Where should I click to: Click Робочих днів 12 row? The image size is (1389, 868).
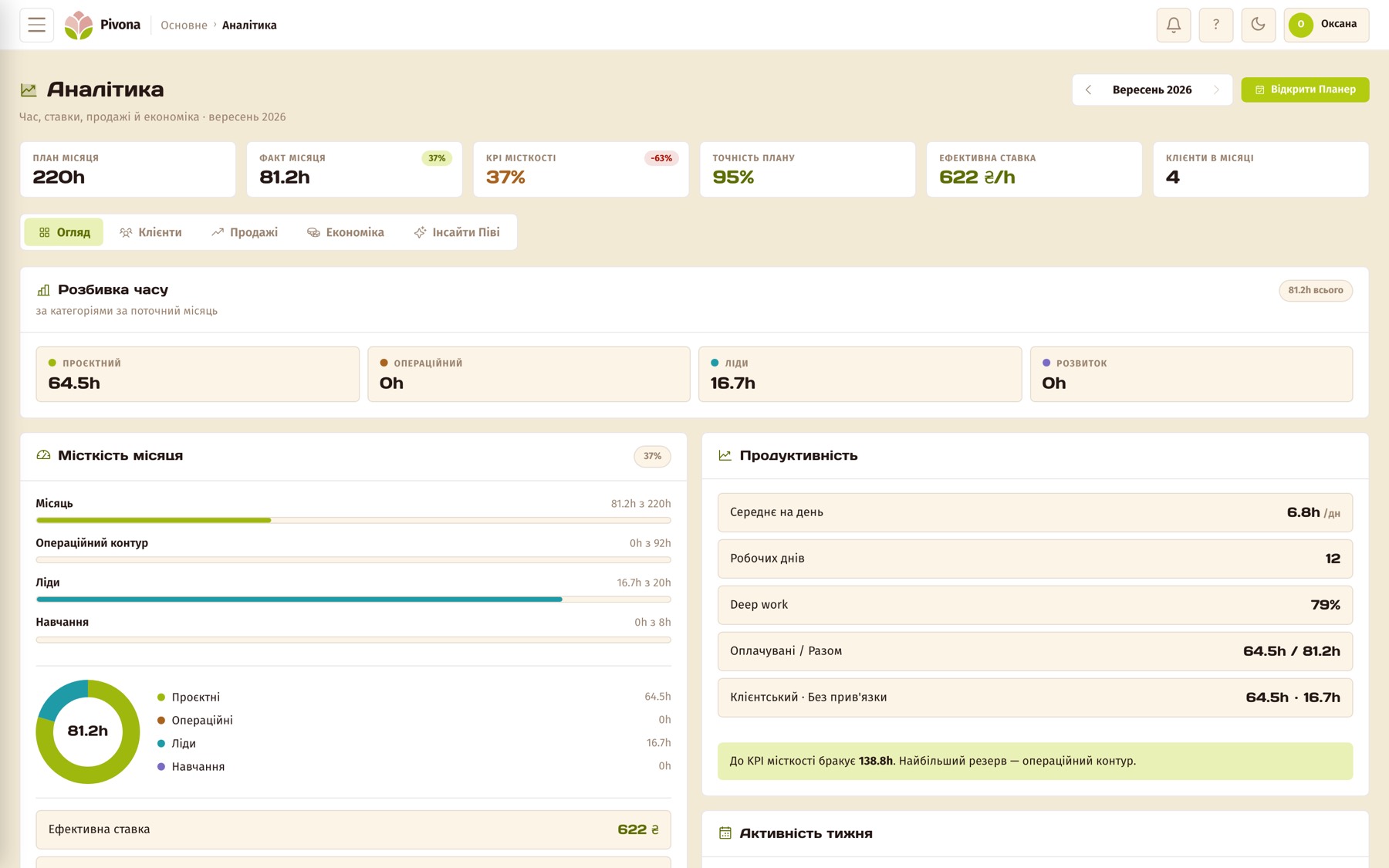coord(1035,559)
